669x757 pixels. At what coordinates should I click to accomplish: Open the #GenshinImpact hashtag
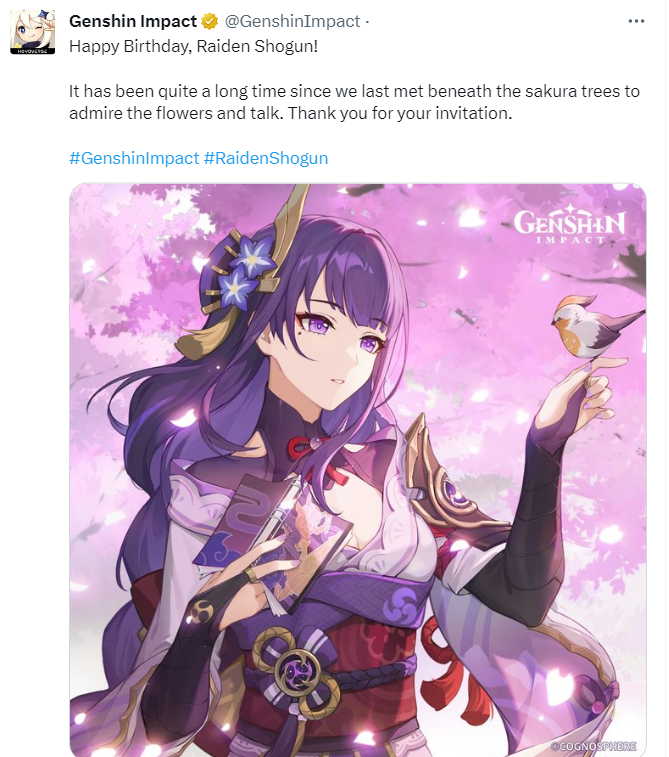pos(134,158)
